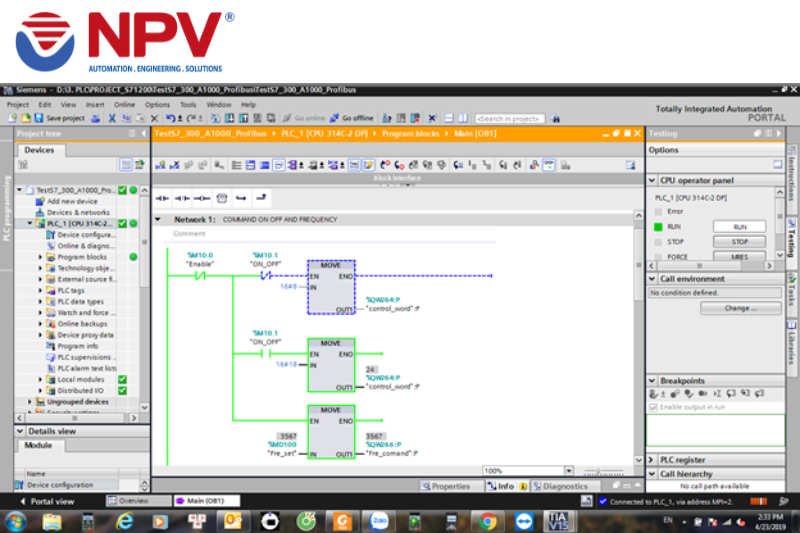This screenshot has width=800, height=533.
Task: Click the Search in project input field
Action: [509, 118]
